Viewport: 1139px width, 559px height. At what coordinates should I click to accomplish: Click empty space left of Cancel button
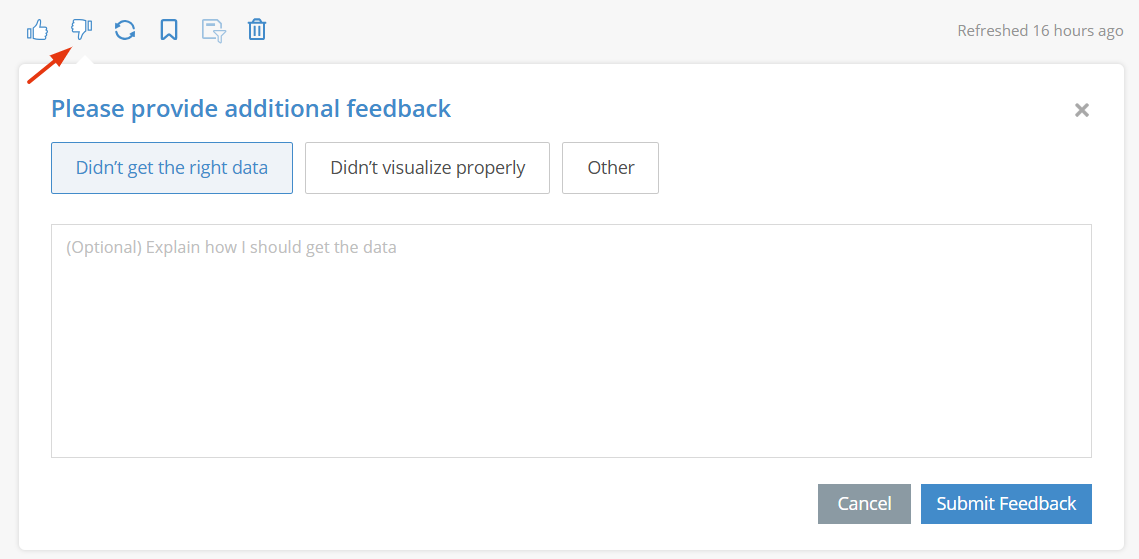pos(436,504)
